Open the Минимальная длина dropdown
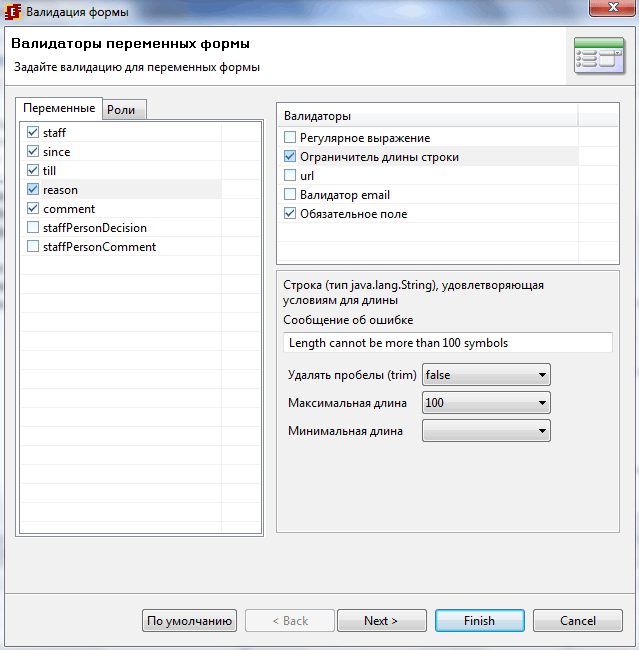639x650 pixels. pyautogui.click(x=486, y=431)
